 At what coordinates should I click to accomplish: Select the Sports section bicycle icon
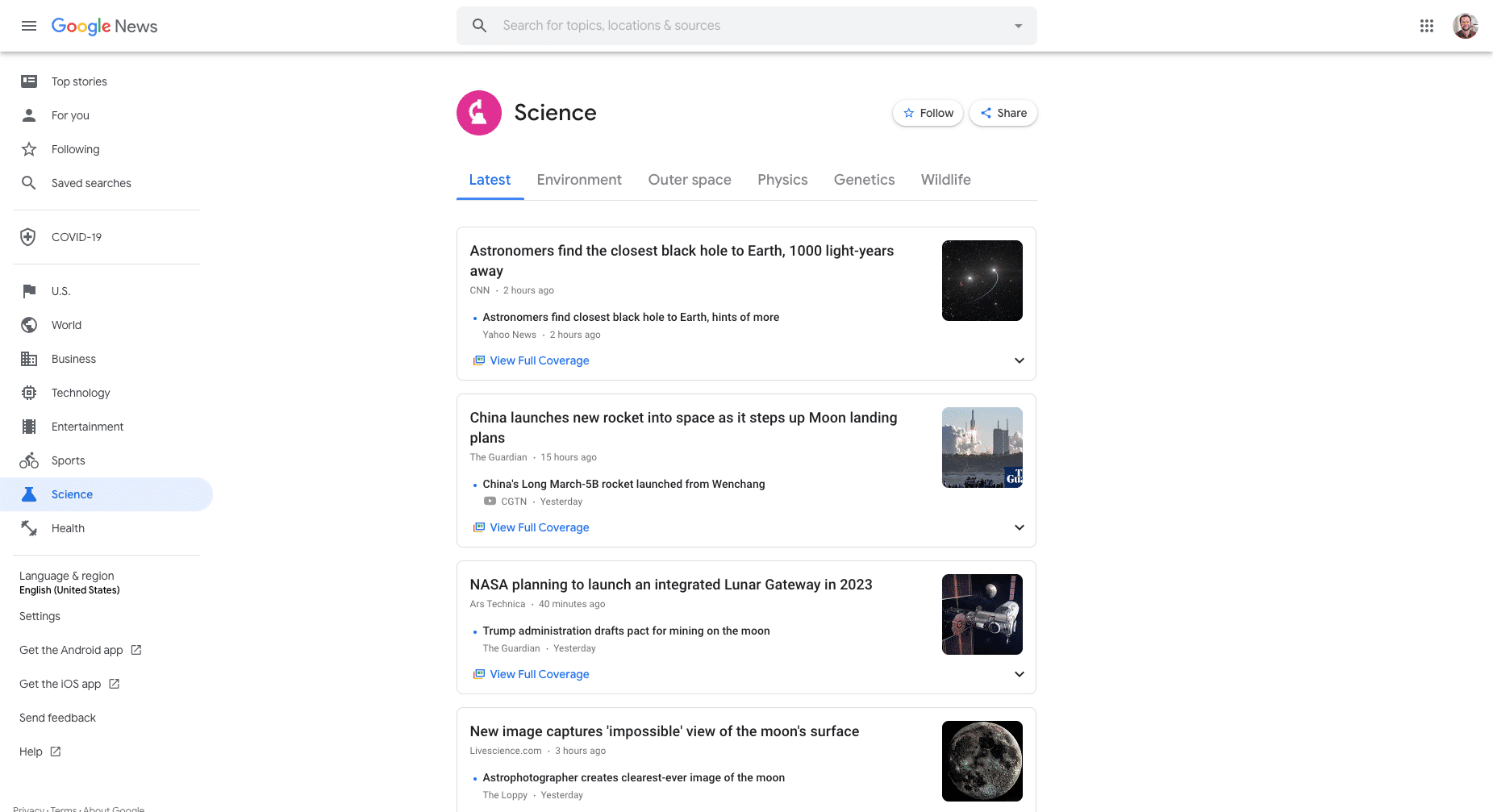coord(29,460)
